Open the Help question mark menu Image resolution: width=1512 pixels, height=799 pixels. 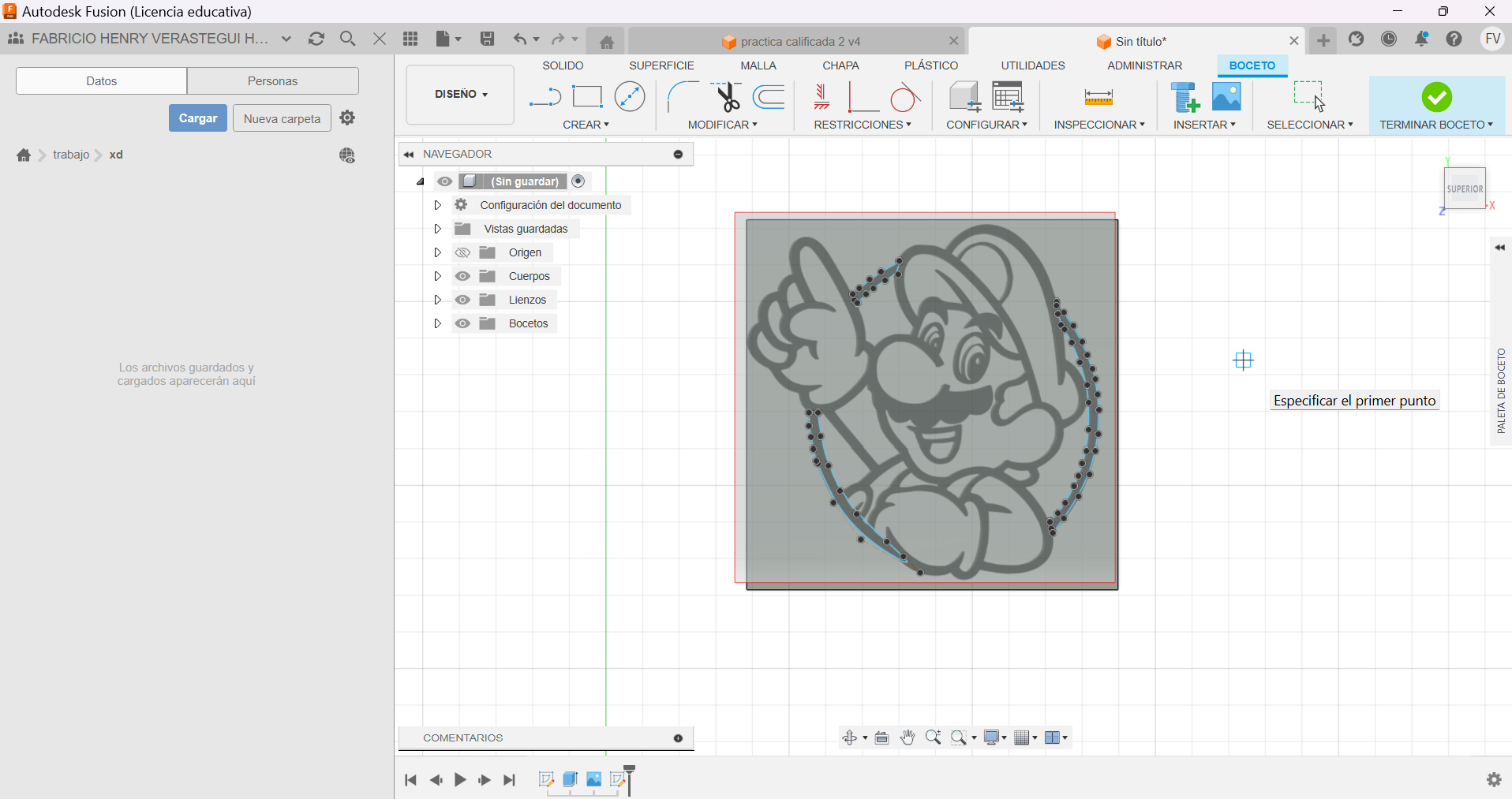click(1454, 39)
